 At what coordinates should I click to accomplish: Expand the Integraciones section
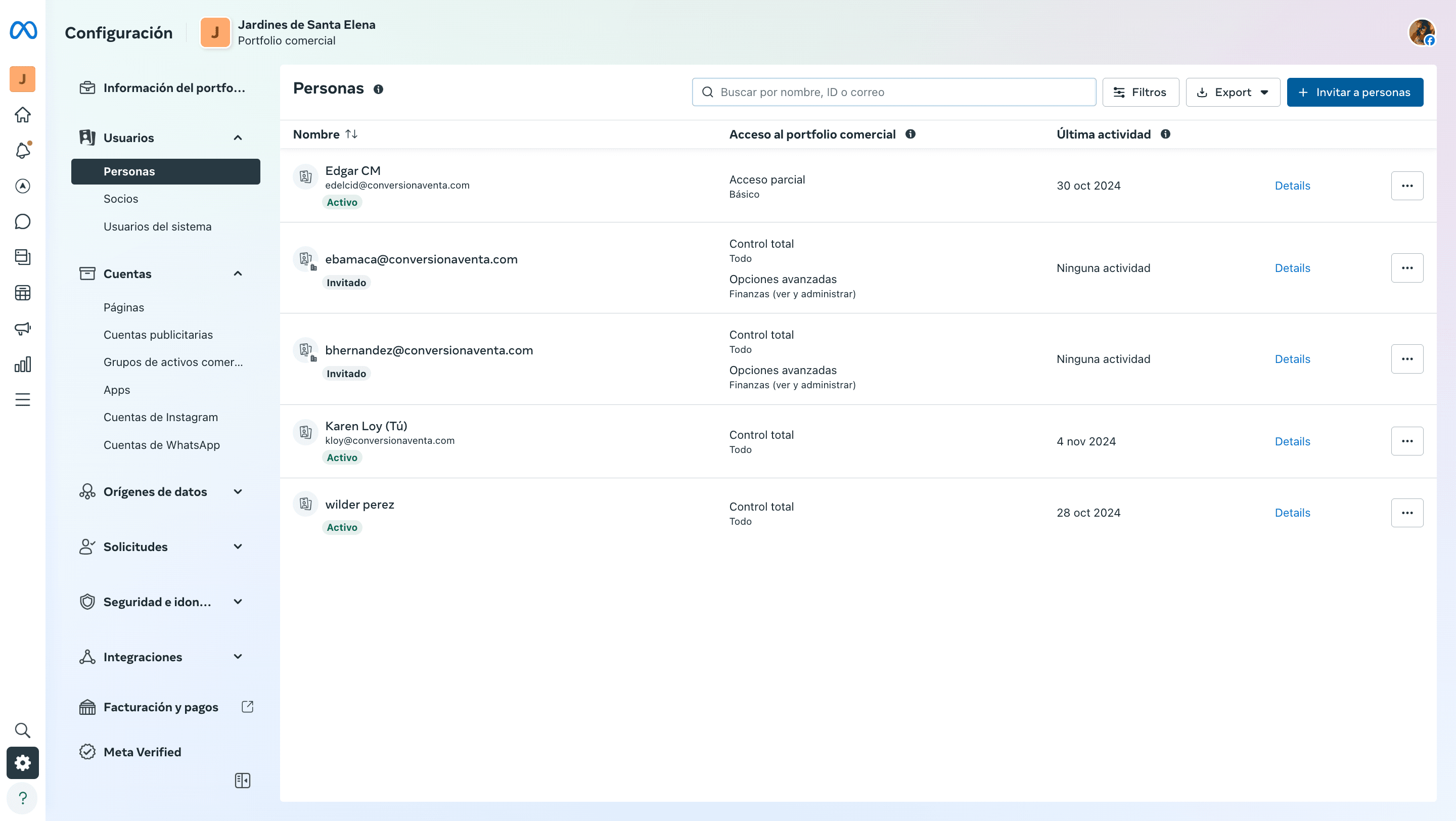point(238,657)
